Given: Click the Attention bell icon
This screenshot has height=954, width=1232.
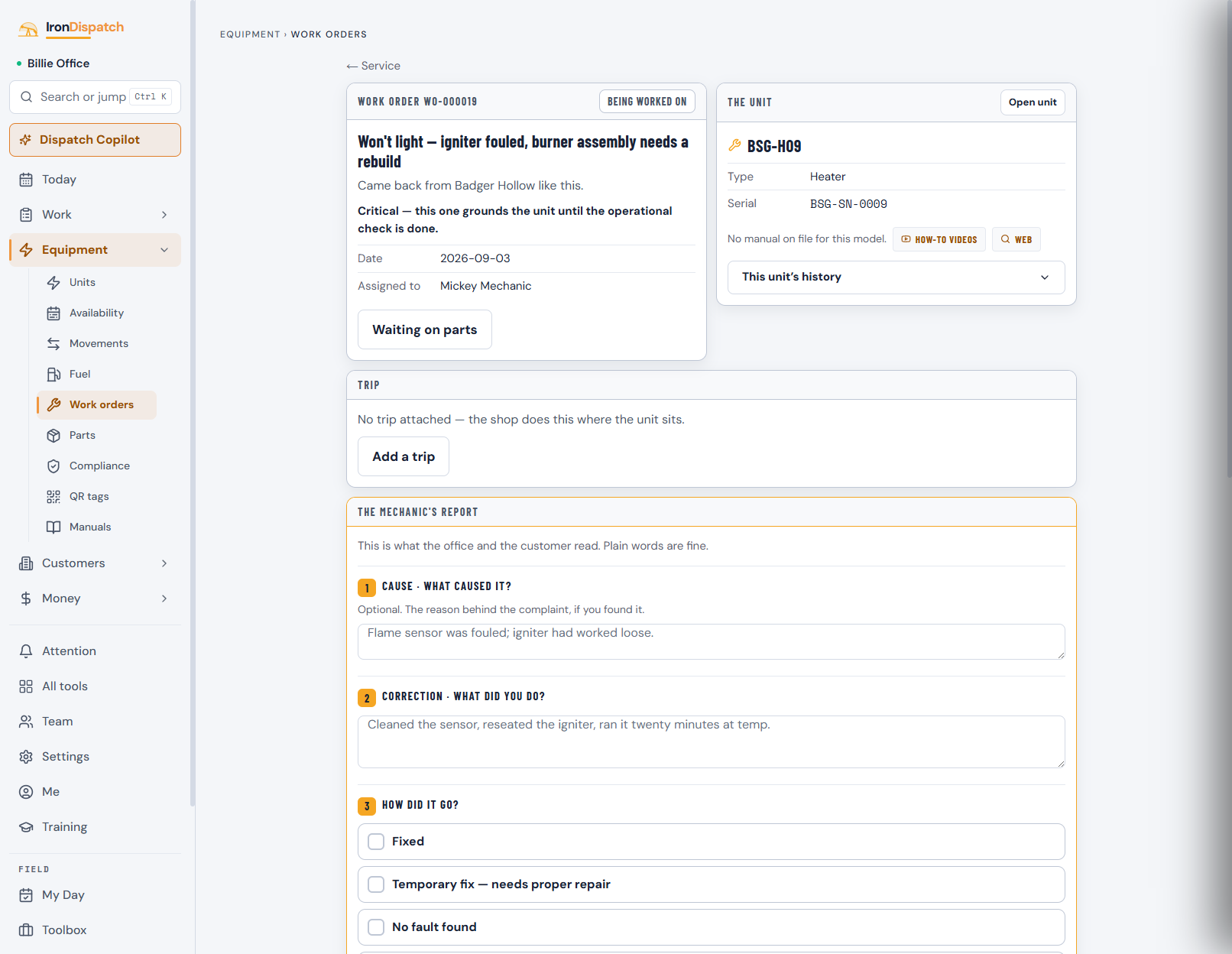Looking at the screenshot, I should [x=26, y=651].
